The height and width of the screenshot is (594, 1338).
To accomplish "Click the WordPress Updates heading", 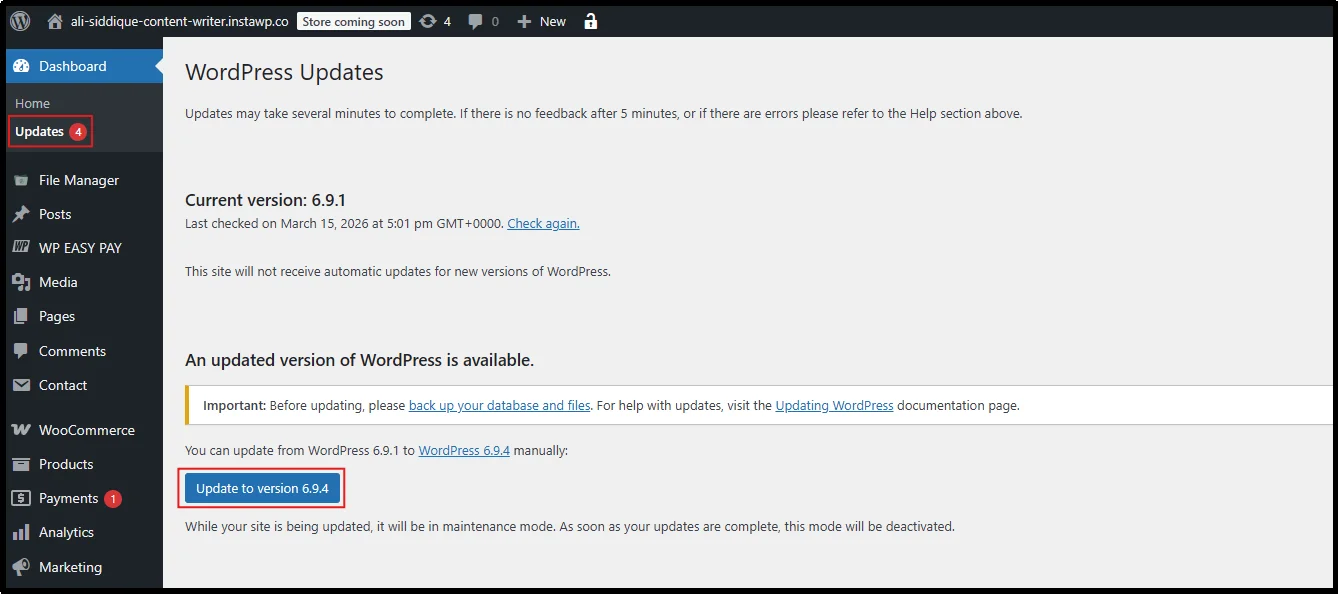I will coord(284,72).
